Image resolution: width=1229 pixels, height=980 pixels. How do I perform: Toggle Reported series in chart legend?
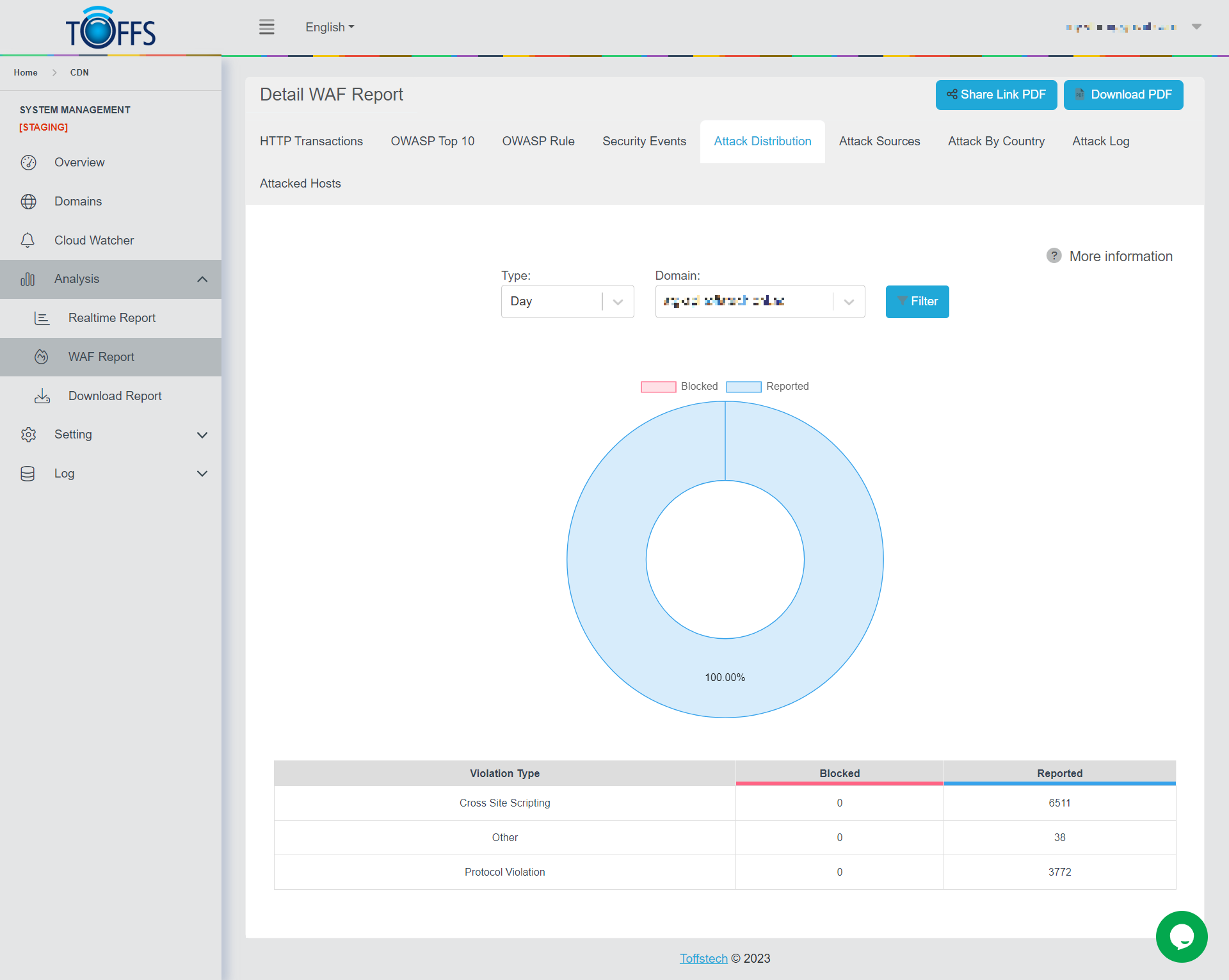pyautogui.click(x=767, y=387)
